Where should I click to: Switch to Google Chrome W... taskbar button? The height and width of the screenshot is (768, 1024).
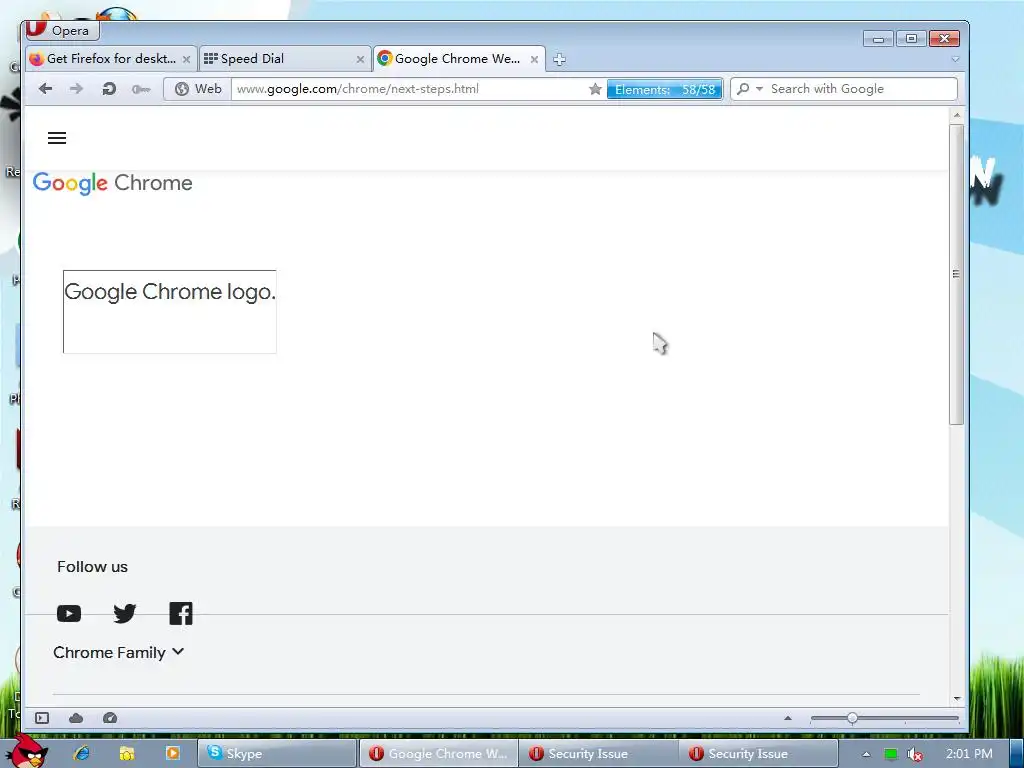[439, 754]
